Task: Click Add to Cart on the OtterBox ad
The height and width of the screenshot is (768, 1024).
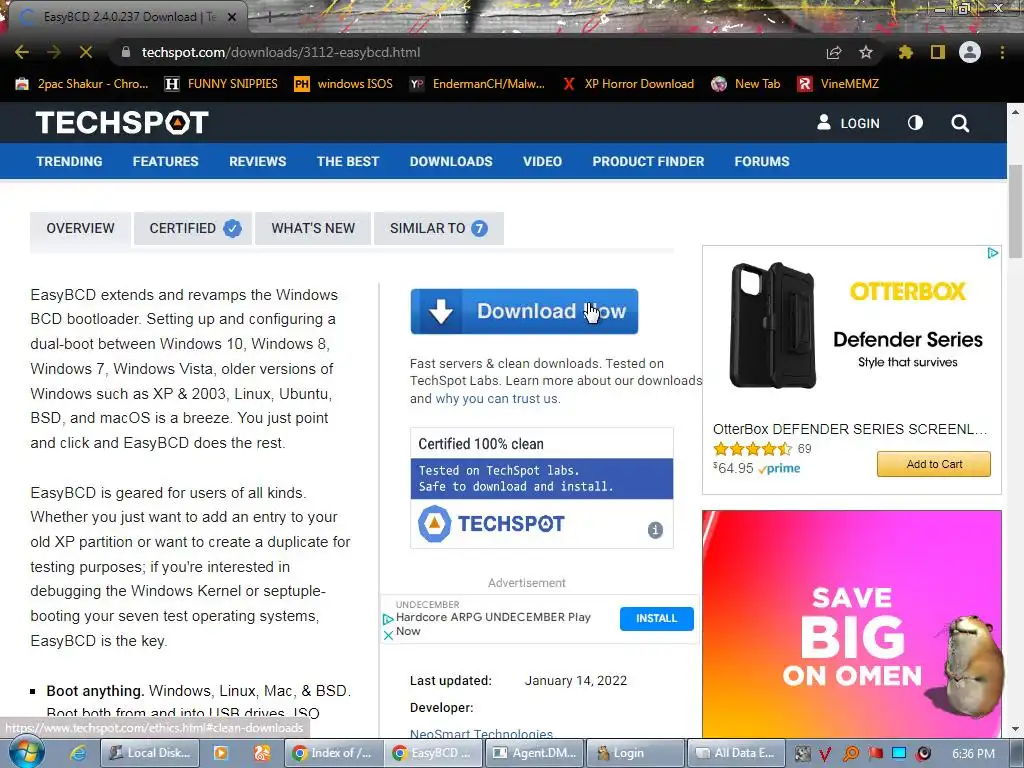Action: click(934, 464)
